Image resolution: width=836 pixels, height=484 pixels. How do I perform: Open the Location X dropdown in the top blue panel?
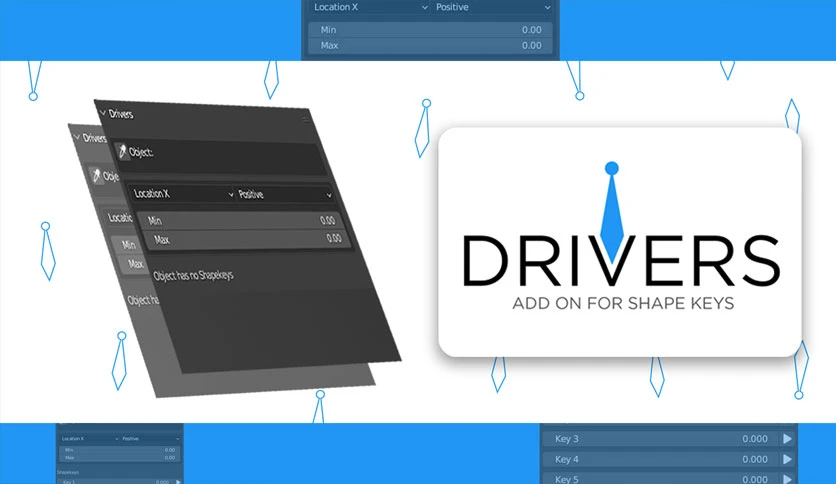pos(371,7)
